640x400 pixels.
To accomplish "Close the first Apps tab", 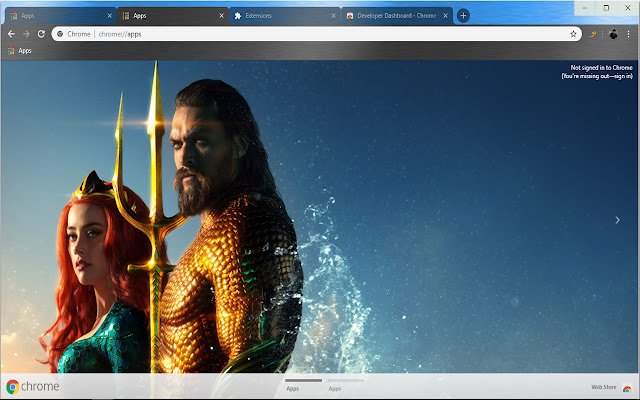I will [109, 16].
